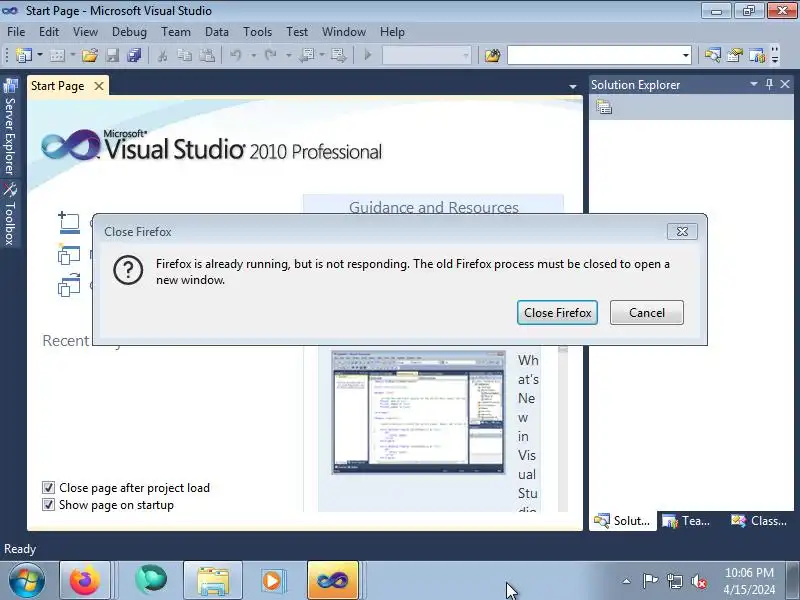Open the Solution Configurations combo box
800x600 pixels.
click(x=427, y=55)
